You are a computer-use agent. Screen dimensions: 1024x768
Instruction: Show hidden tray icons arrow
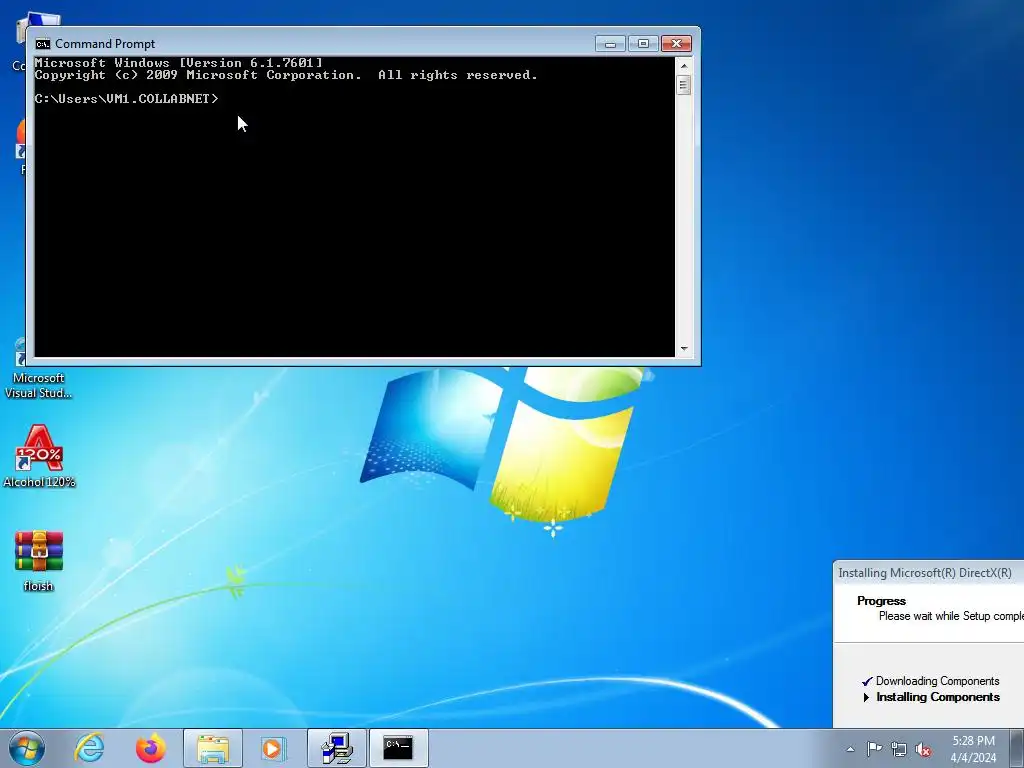(x=850, y=749)
